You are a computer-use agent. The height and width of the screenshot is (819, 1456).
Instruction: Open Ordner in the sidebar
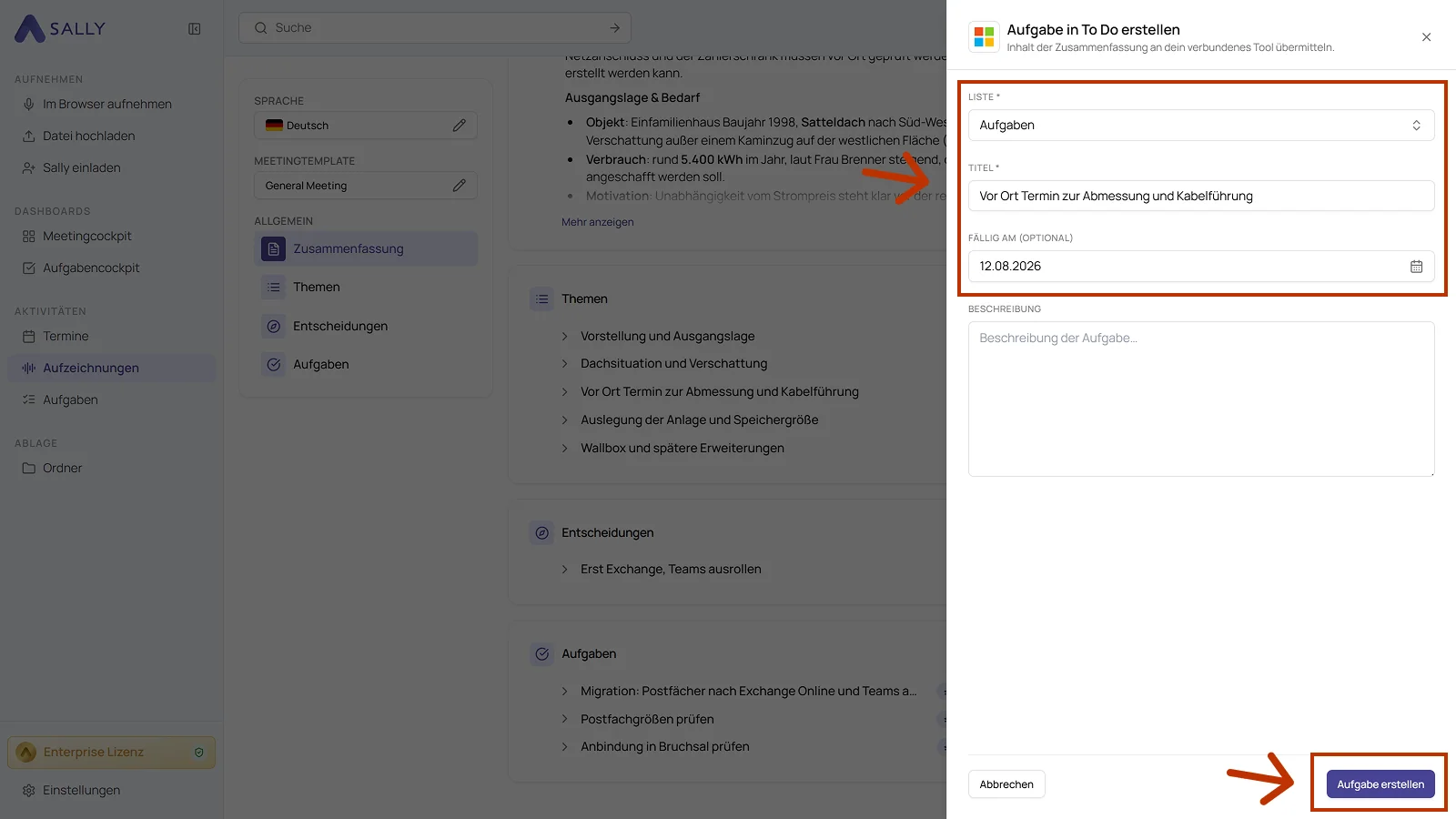[111, 469]
